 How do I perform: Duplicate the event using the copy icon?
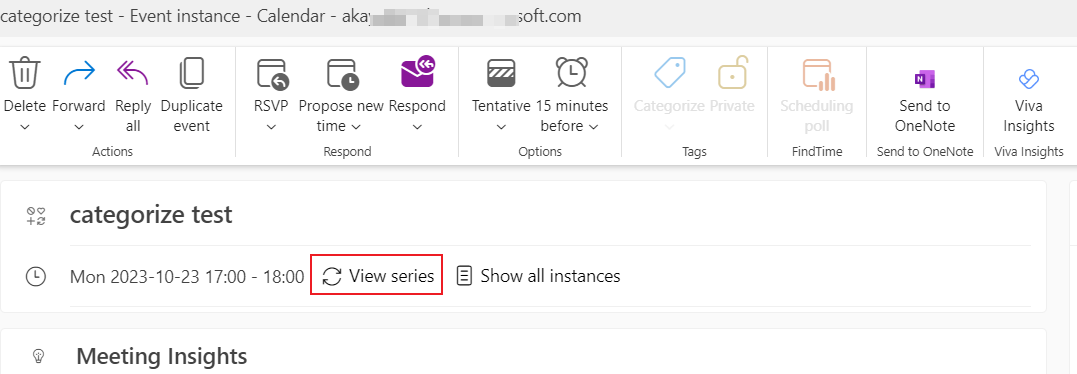pyautogui.click(x=192, y=73)
